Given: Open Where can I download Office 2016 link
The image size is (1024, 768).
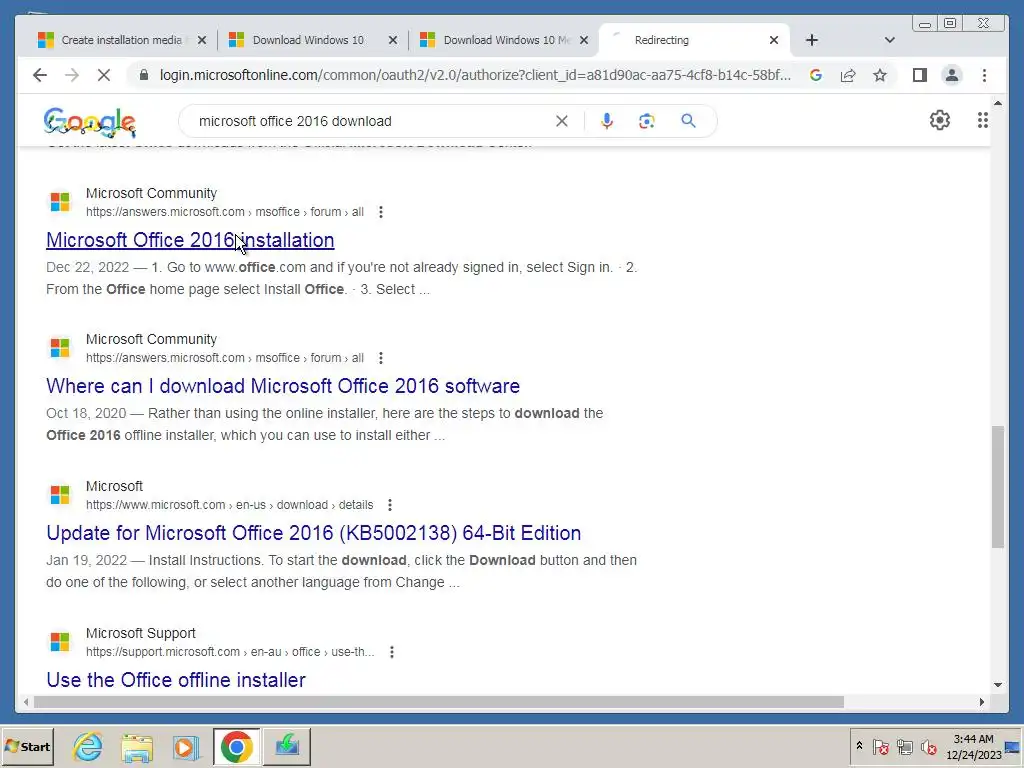Looking at the screenshot, I should (x=283, y=386).
